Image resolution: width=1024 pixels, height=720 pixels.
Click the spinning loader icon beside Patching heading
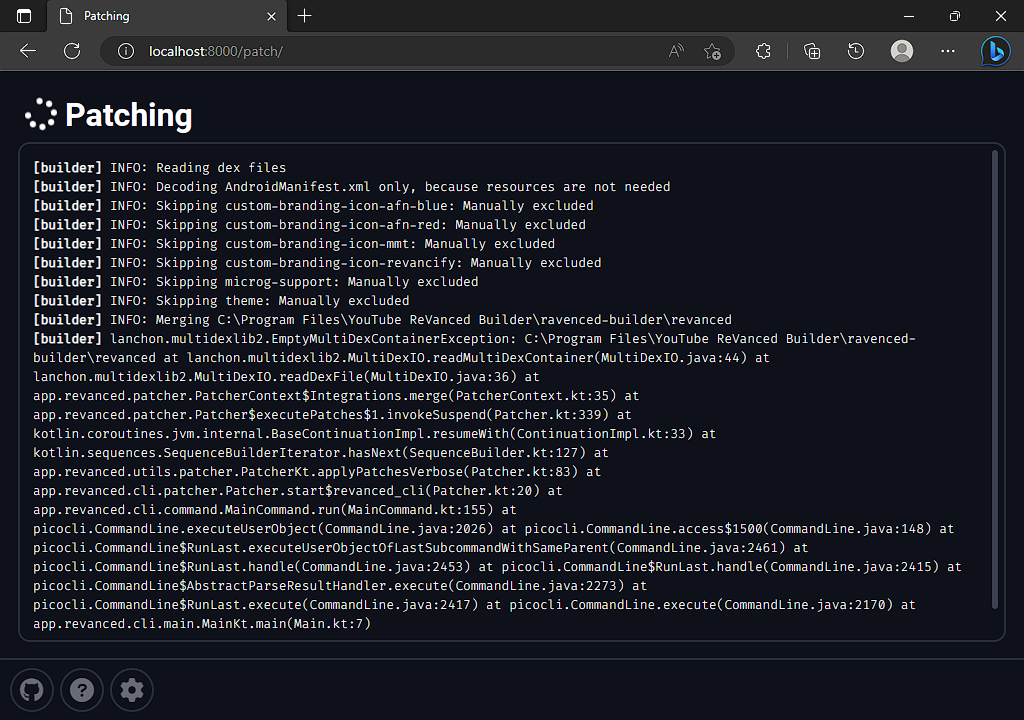coord(40,115)
